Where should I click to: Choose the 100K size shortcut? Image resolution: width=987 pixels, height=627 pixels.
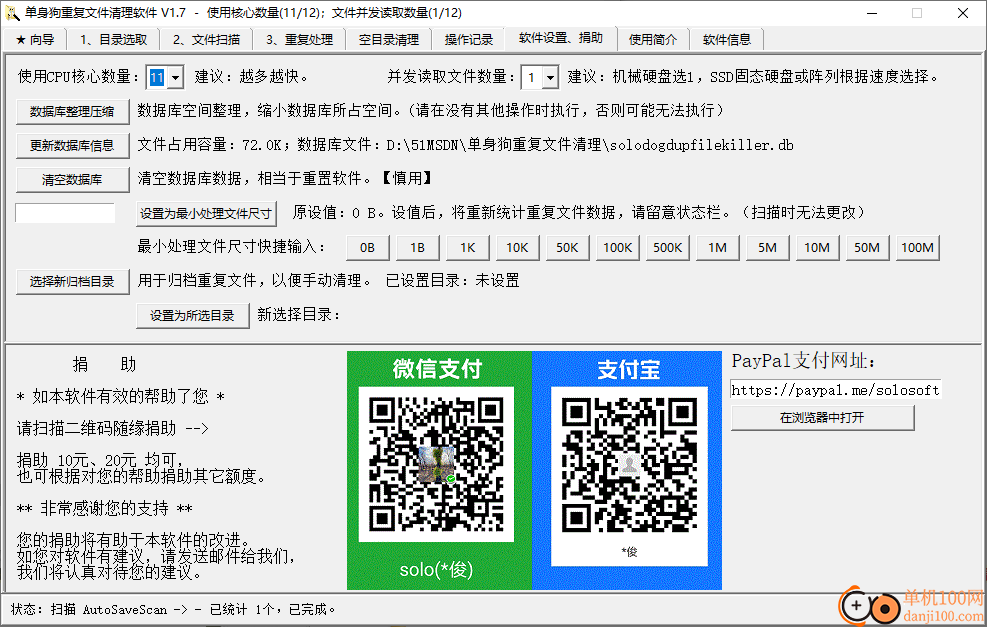click(x=618, y=247)
